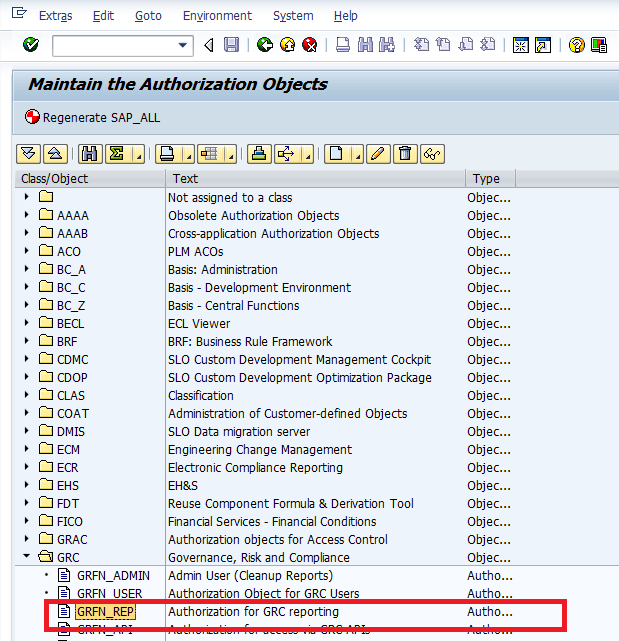
Task: Click the trash can Delete icon
Action: pos(405,154)
